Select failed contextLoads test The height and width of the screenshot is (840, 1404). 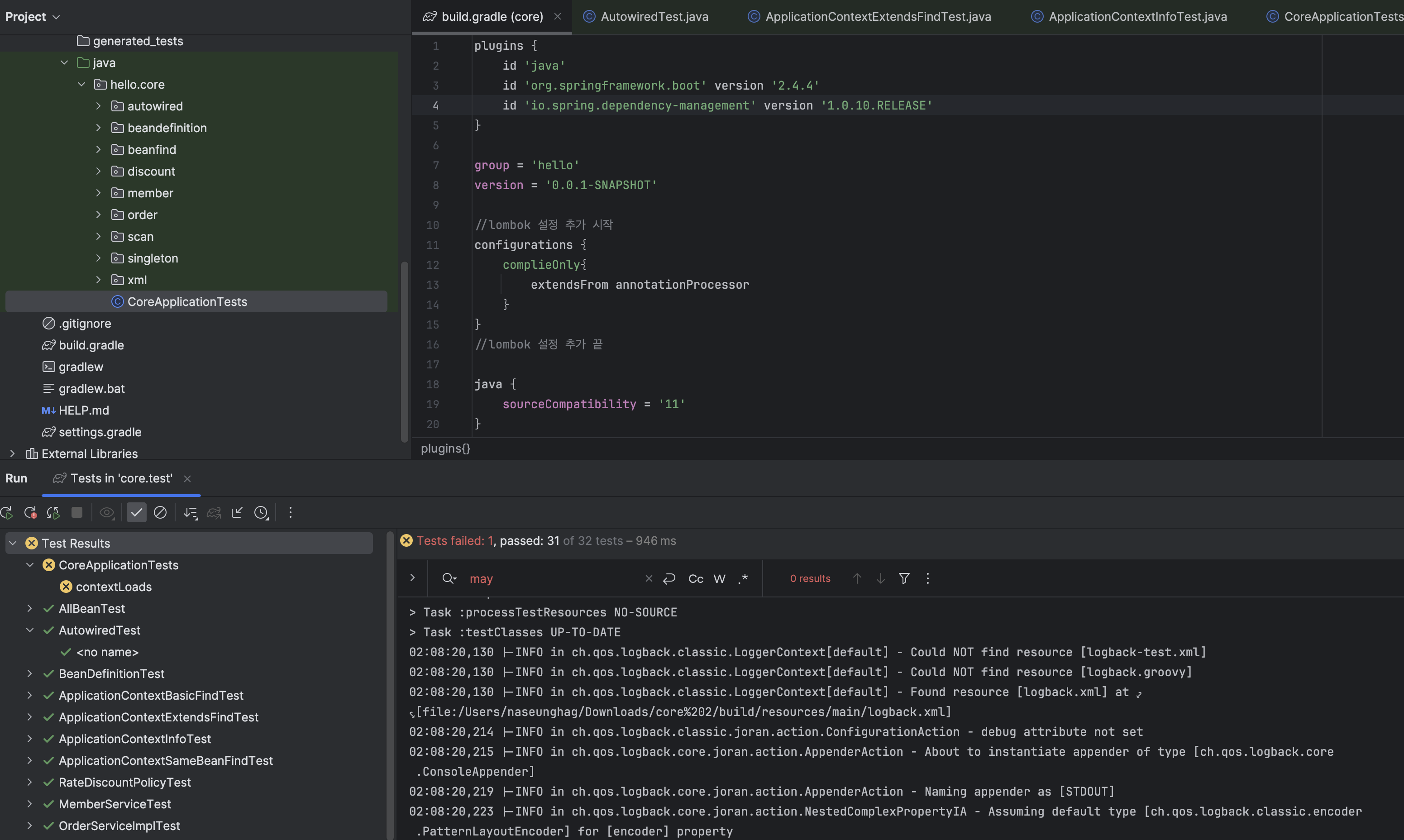click(x=106, y=587)
